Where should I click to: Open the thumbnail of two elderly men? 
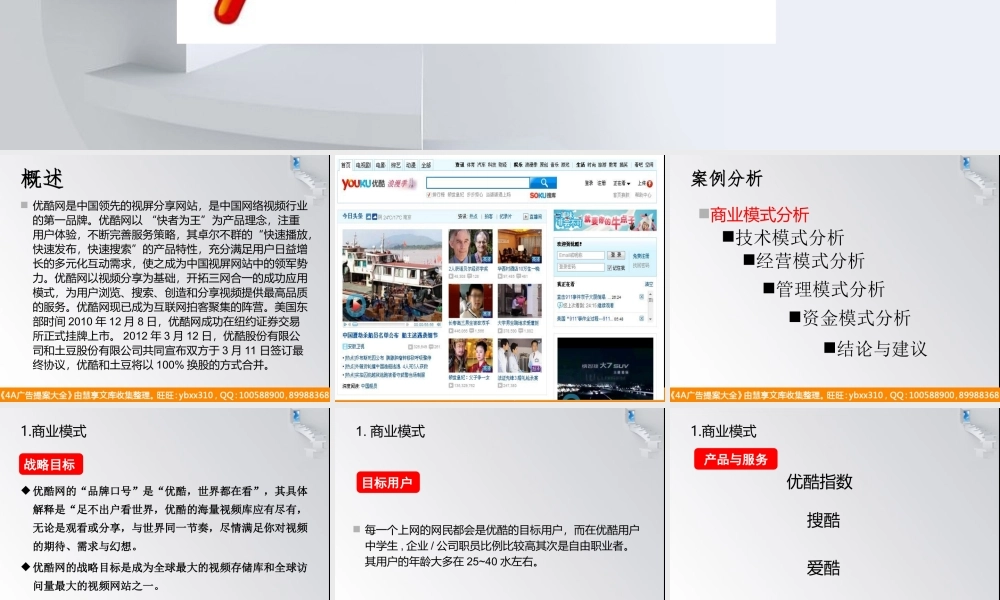[471, 245]
